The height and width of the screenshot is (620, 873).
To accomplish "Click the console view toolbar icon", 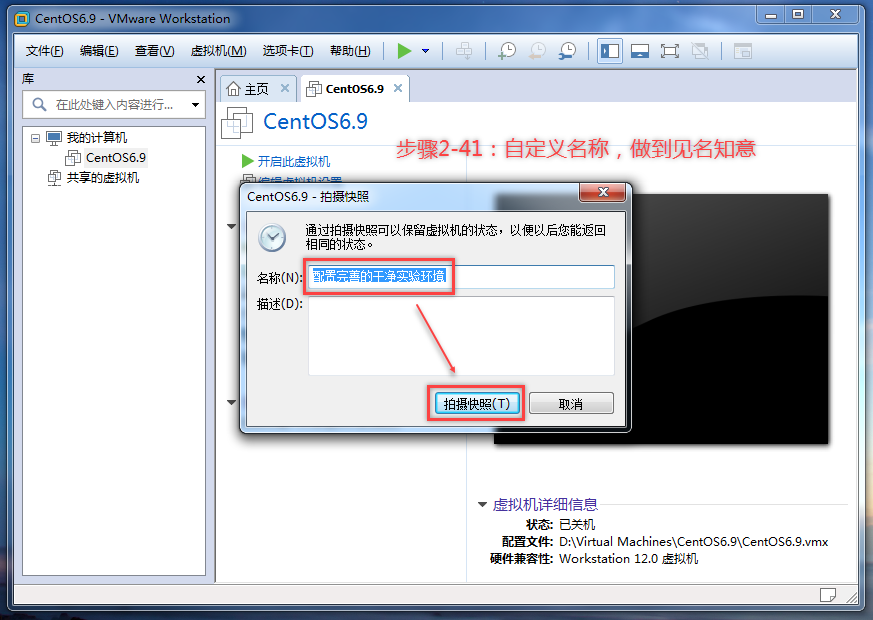I will pos(743,51).
